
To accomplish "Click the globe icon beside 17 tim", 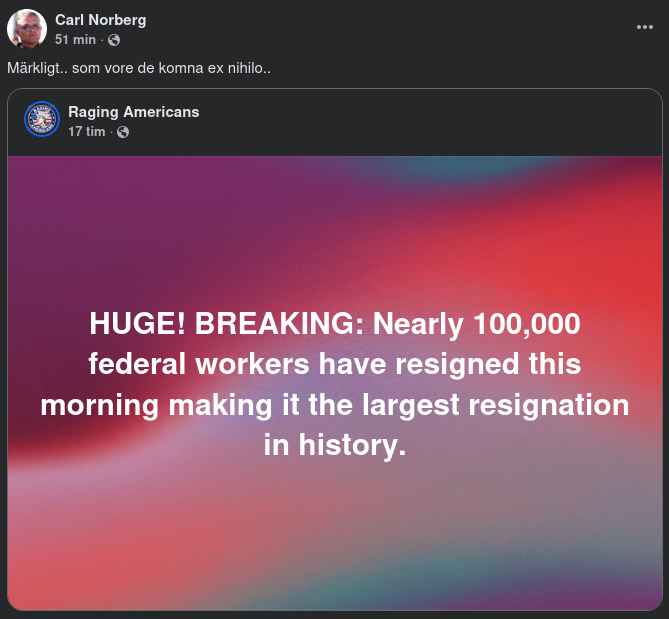I will pyautogui.click(x=123, y=132).
